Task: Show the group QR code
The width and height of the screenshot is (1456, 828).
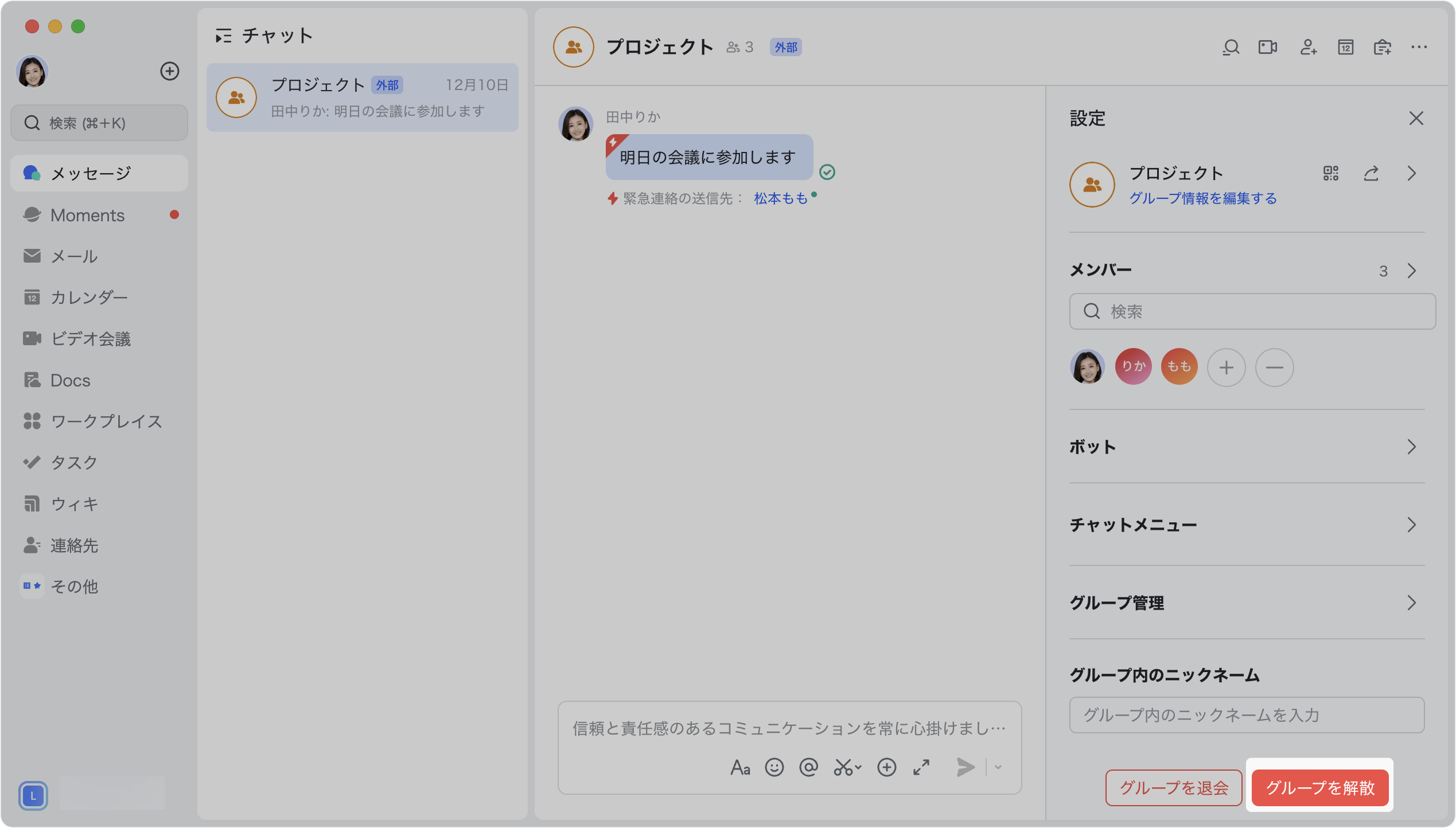Action: (1331, 173)
